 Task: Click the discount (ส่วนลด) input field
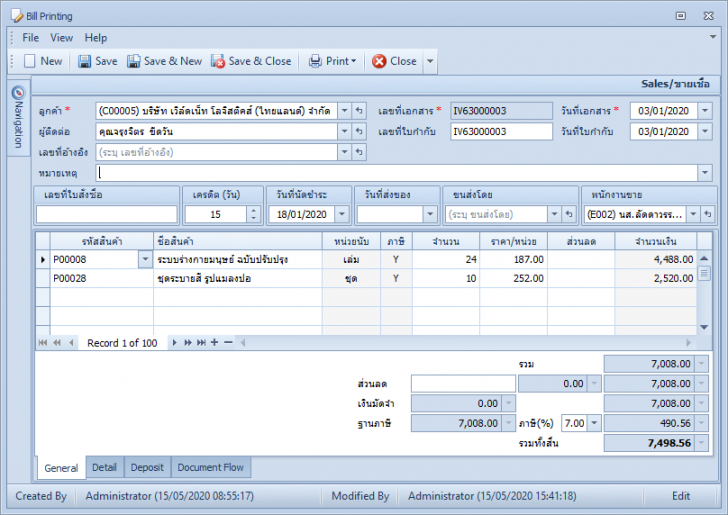pos(462,384)
